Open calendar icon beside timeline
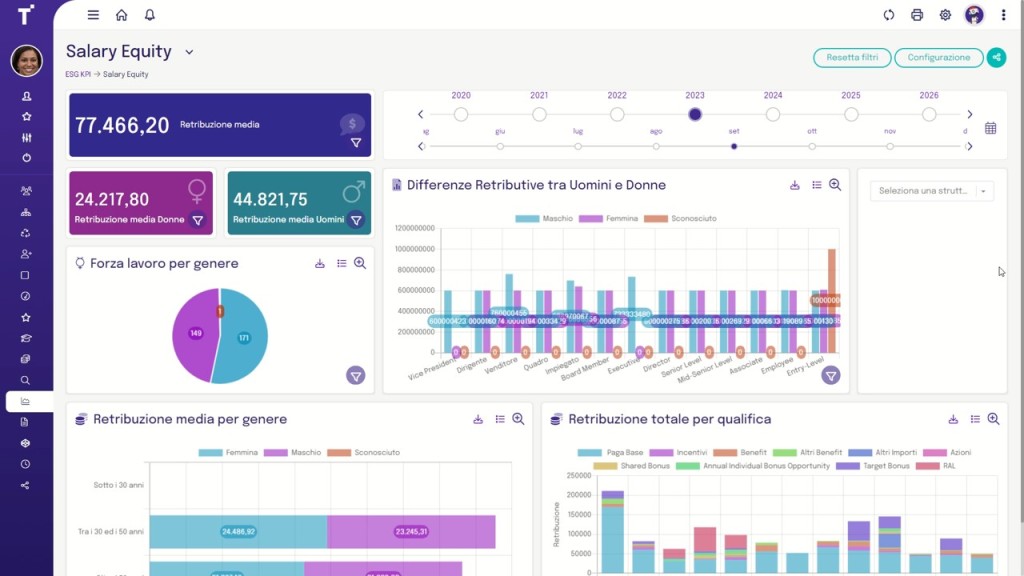Screen dimensions: 1024x576 [990, 128]
